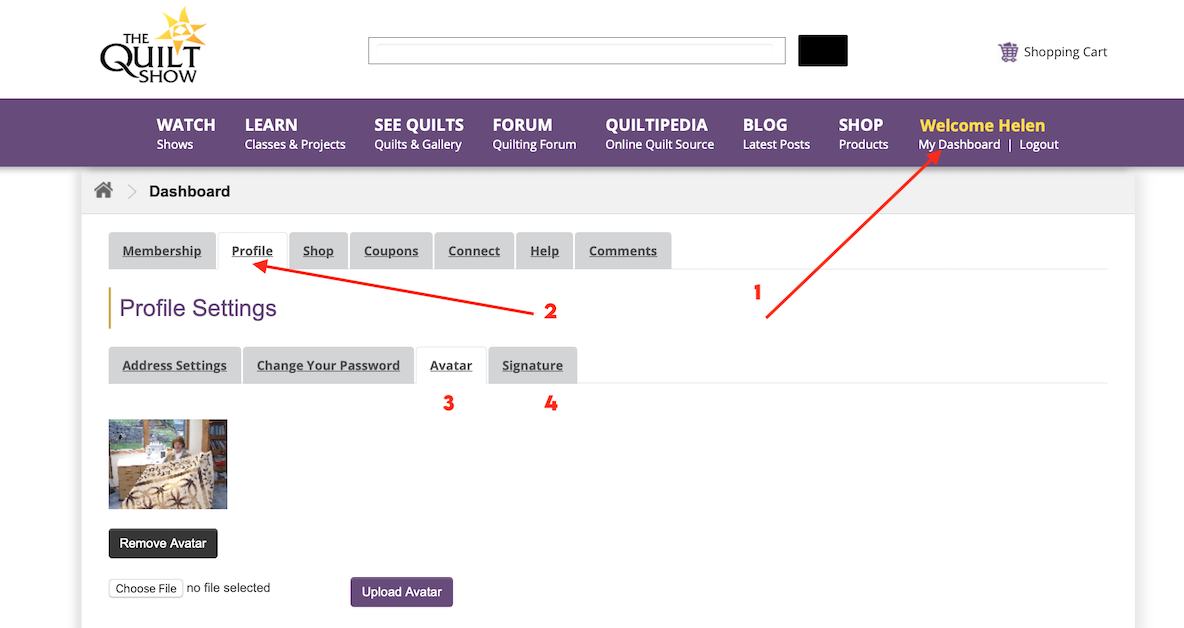This screenshot has height=628, width=1184.
Task: Type in the top search field
Action: pyautogui.click(x=576, y=51)
